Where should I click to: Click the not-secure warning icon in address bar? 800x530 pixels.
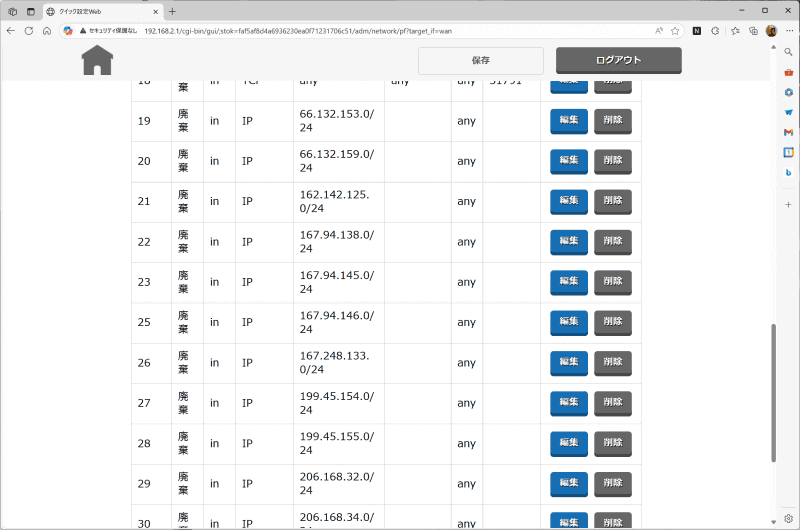(x=83, y=31)
